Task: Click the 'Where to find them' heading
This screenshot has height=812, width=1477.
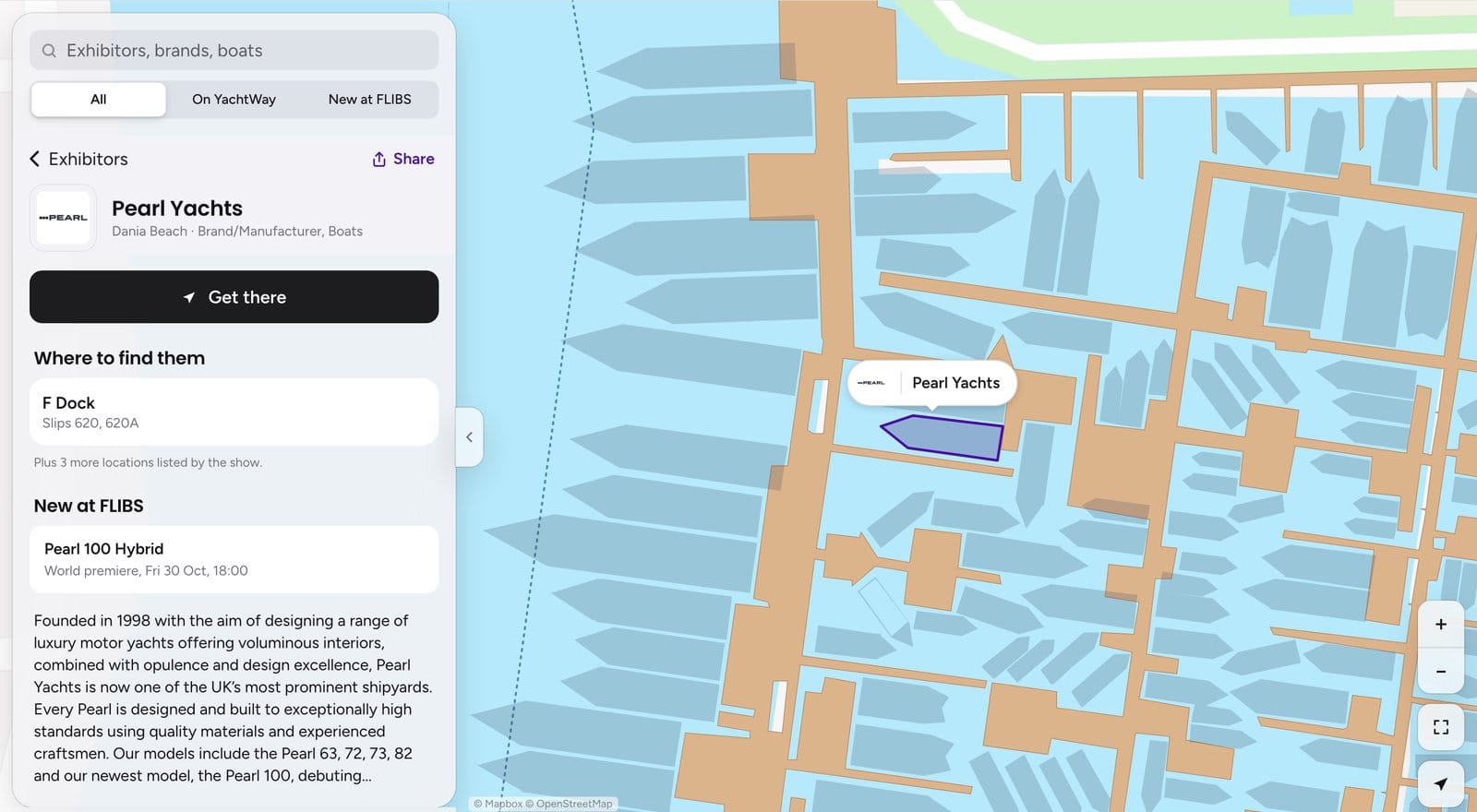Action: coord(119,358)
